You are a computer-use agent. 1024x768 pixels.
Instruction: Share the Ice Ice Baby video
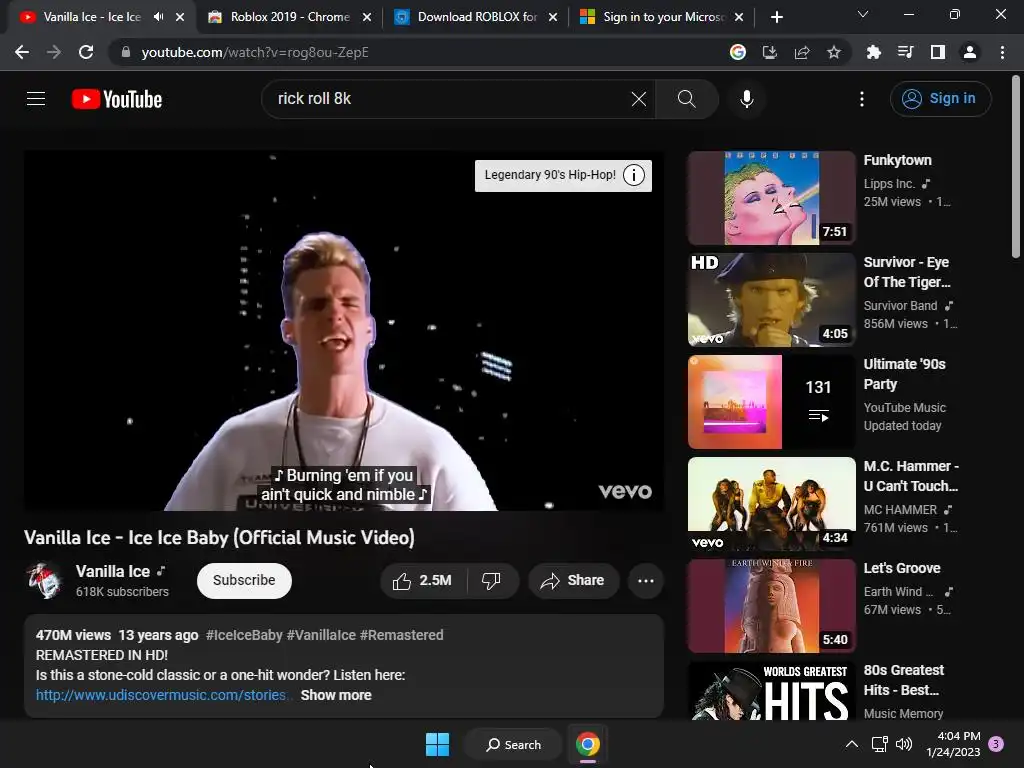[x=573, y=581]
